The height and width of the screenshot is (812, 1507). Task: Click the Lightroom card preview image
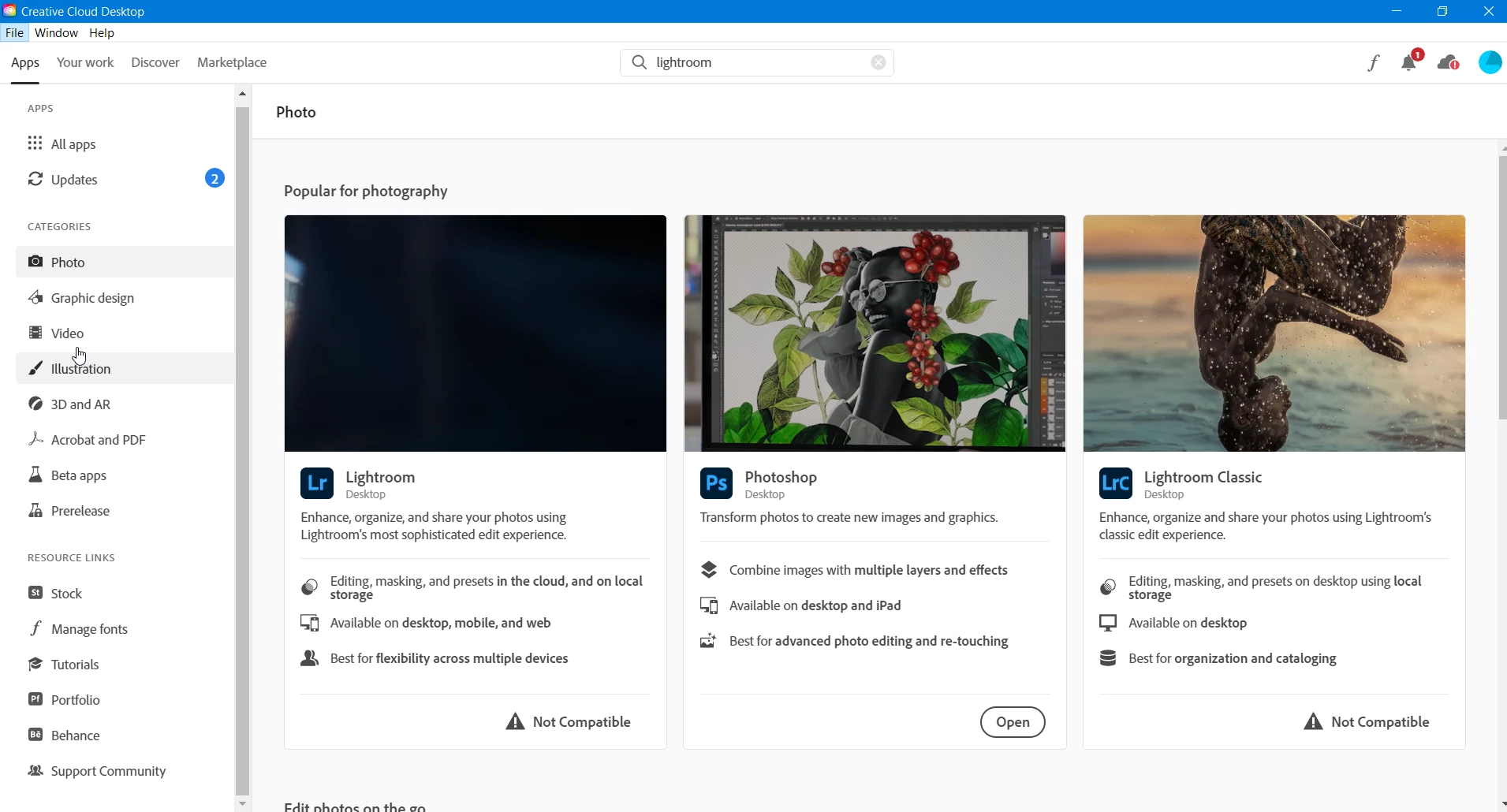[x=476, y=333]
